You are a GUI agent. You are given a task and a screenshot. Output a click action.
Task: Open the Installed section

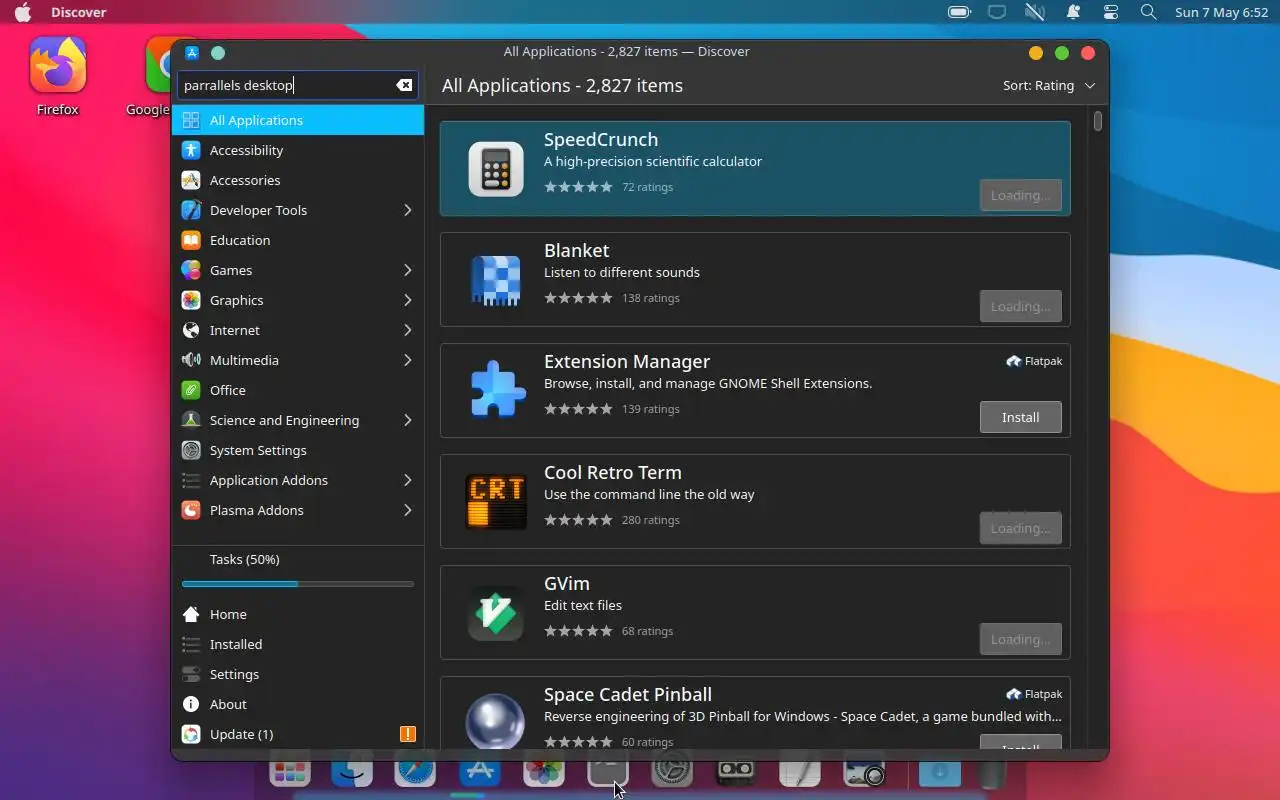[298, 644]
